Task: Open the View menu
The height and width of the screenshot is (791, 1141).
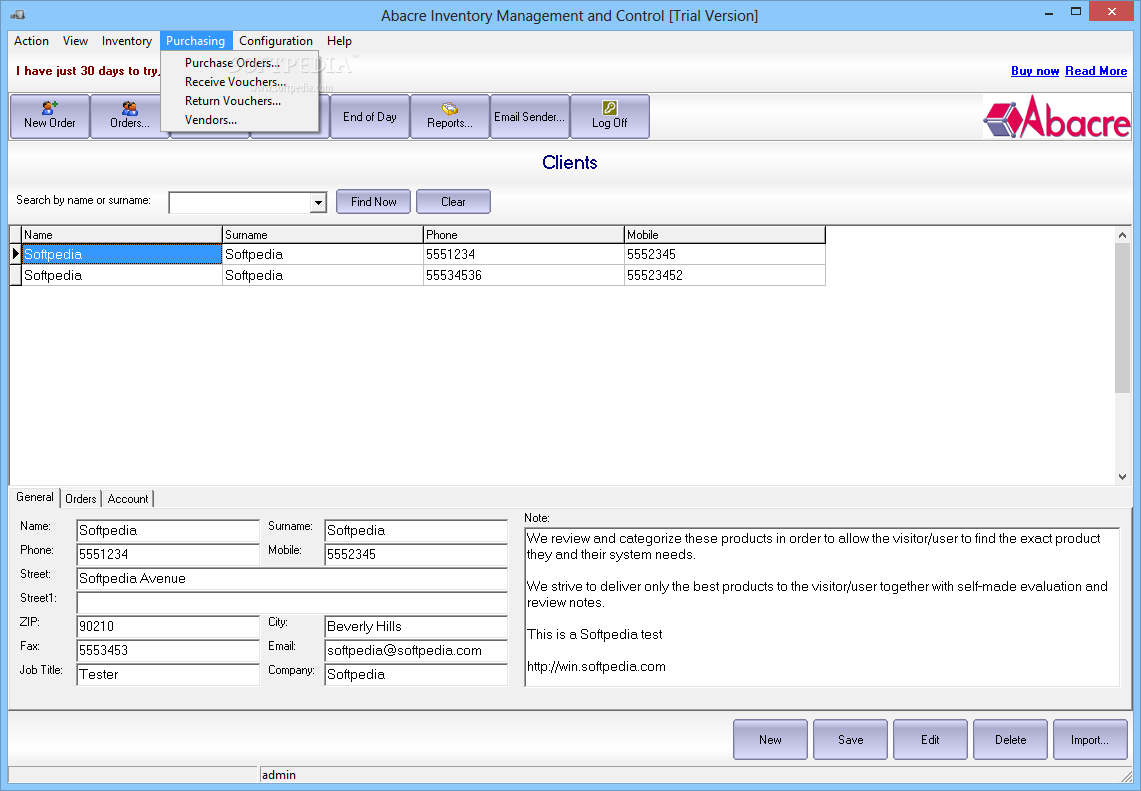Action: (75, 41)
